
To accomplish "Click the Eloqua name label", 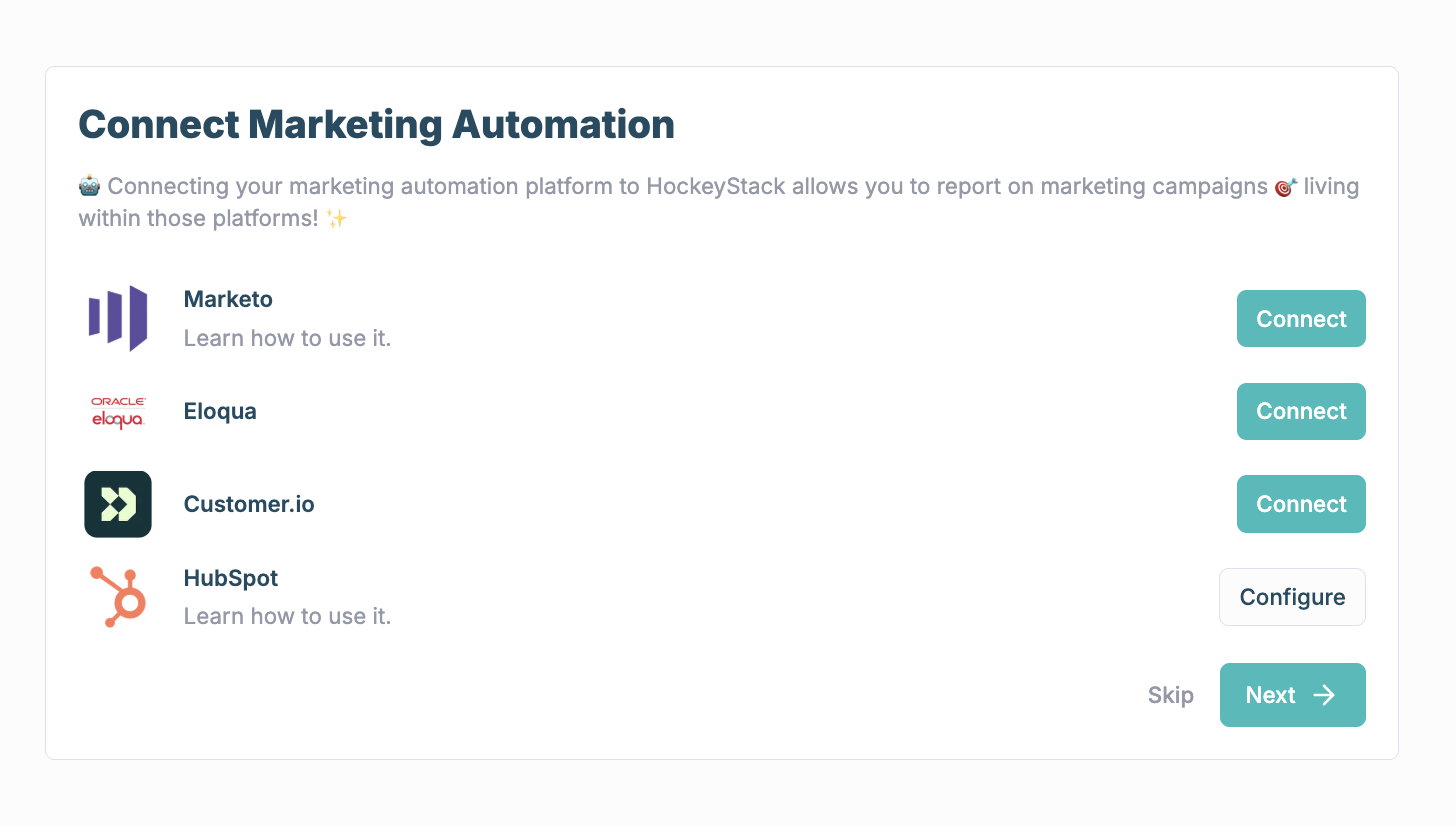I will 220,412.
